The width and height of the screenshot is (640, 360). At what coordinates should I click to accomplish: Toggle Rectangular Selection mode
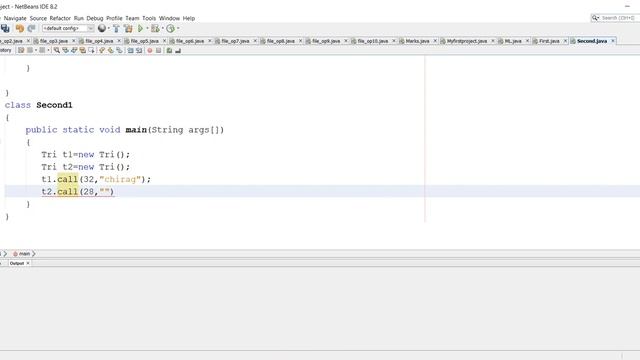[91, 50]
